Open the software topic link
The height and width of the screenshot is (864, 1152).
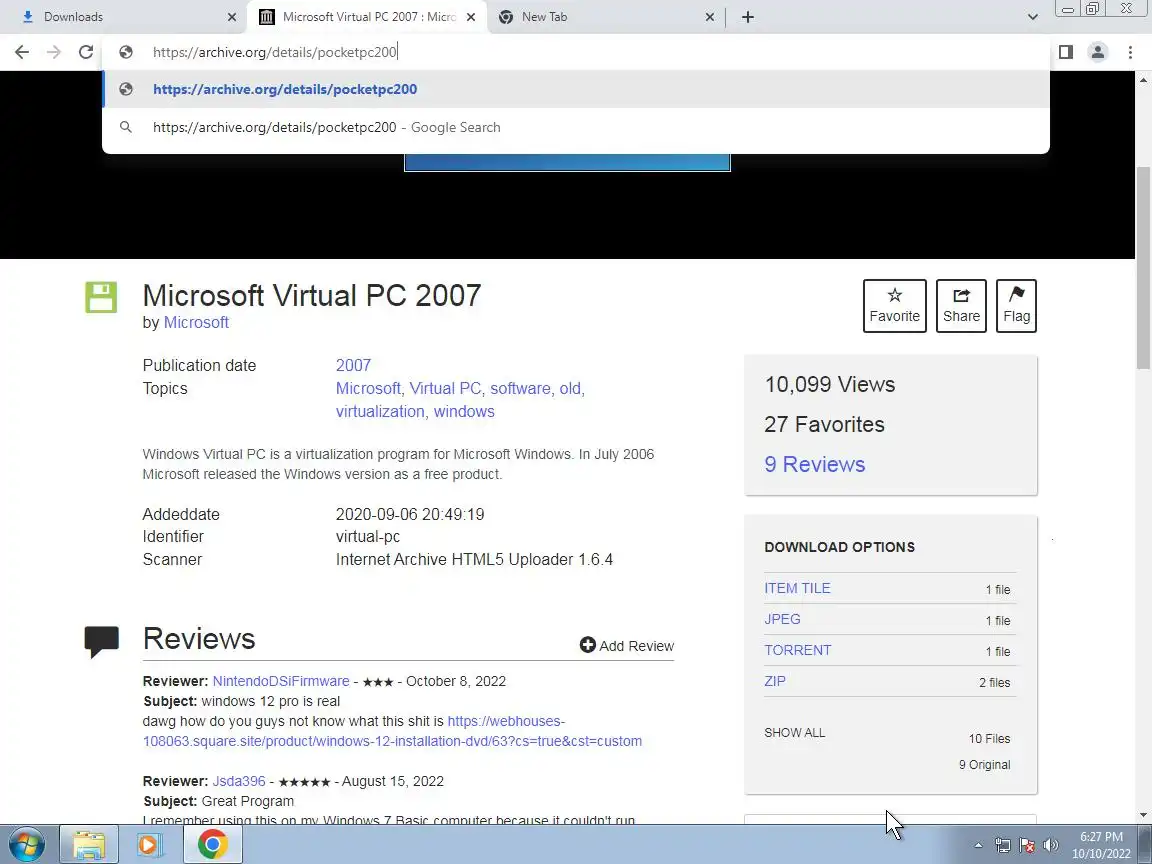click(x=520, y=389)
